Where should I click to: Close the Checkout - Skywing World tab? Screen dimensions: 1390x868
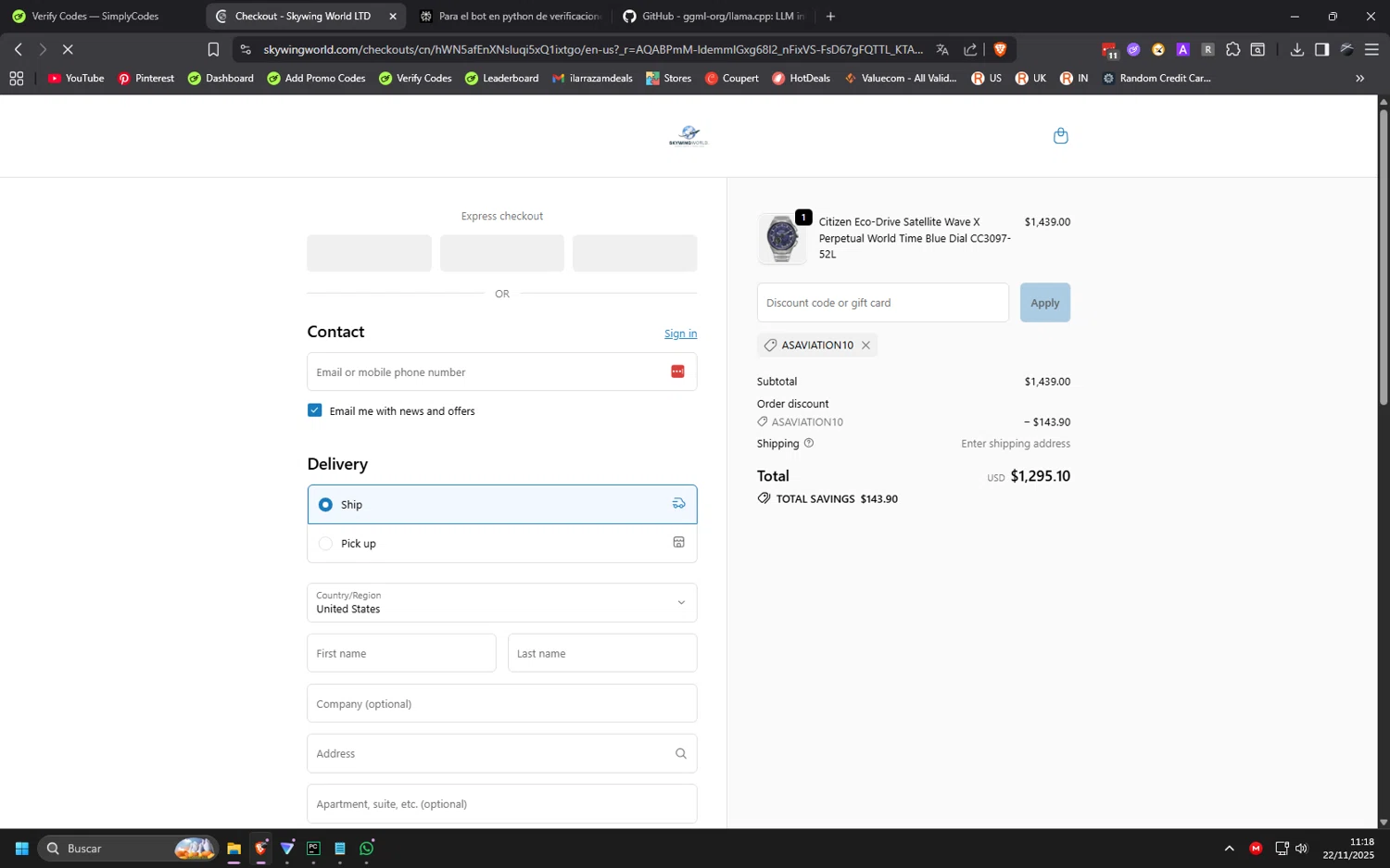[x=393, y=17]
